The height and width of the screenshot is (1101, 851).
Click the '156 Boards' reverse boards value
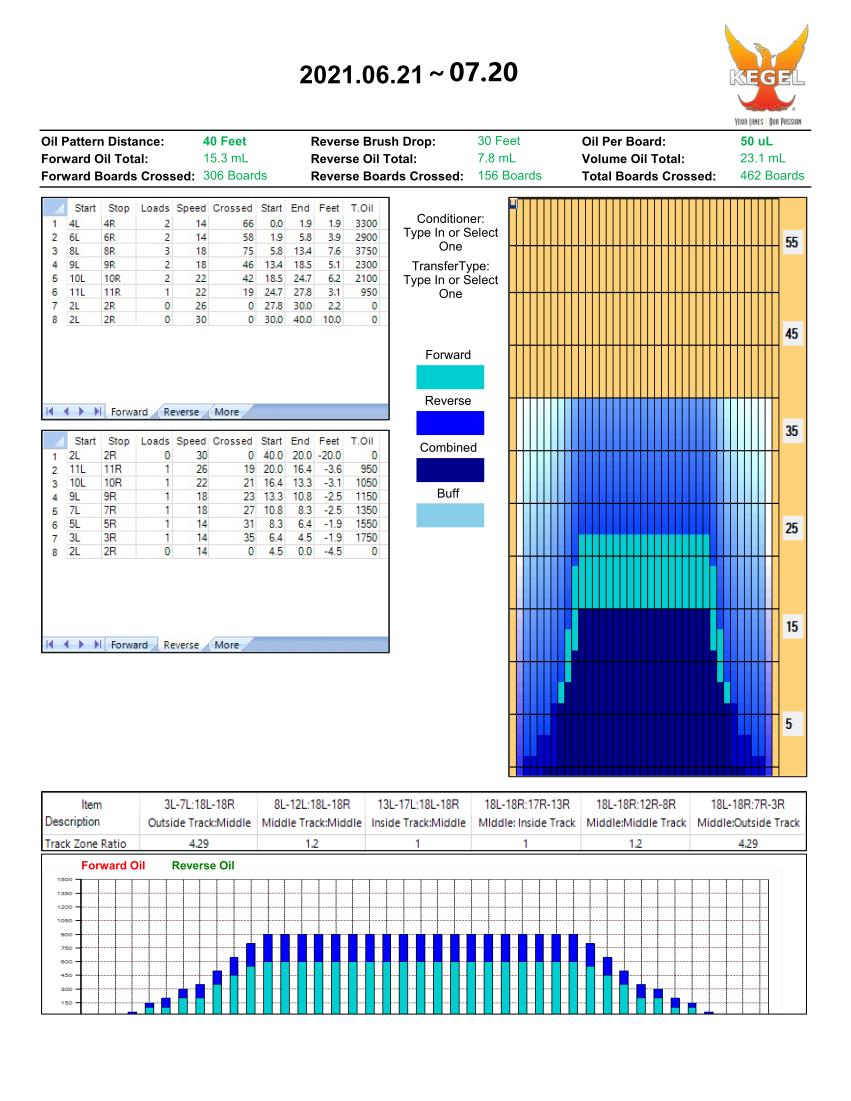pos(510,176)
